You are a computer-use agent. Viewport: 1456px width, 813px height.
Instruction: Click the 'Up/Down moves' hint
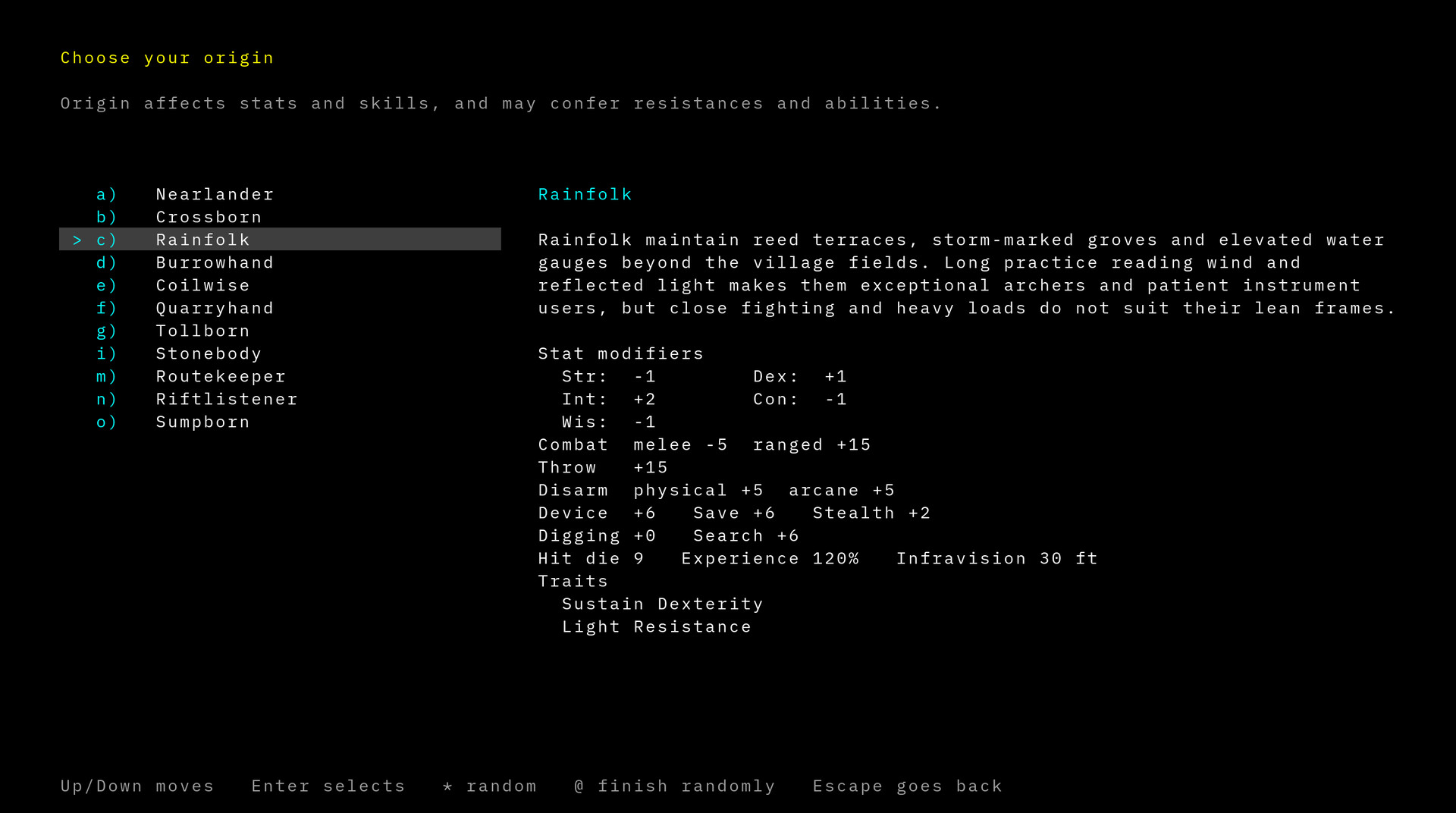click(137, 786)
